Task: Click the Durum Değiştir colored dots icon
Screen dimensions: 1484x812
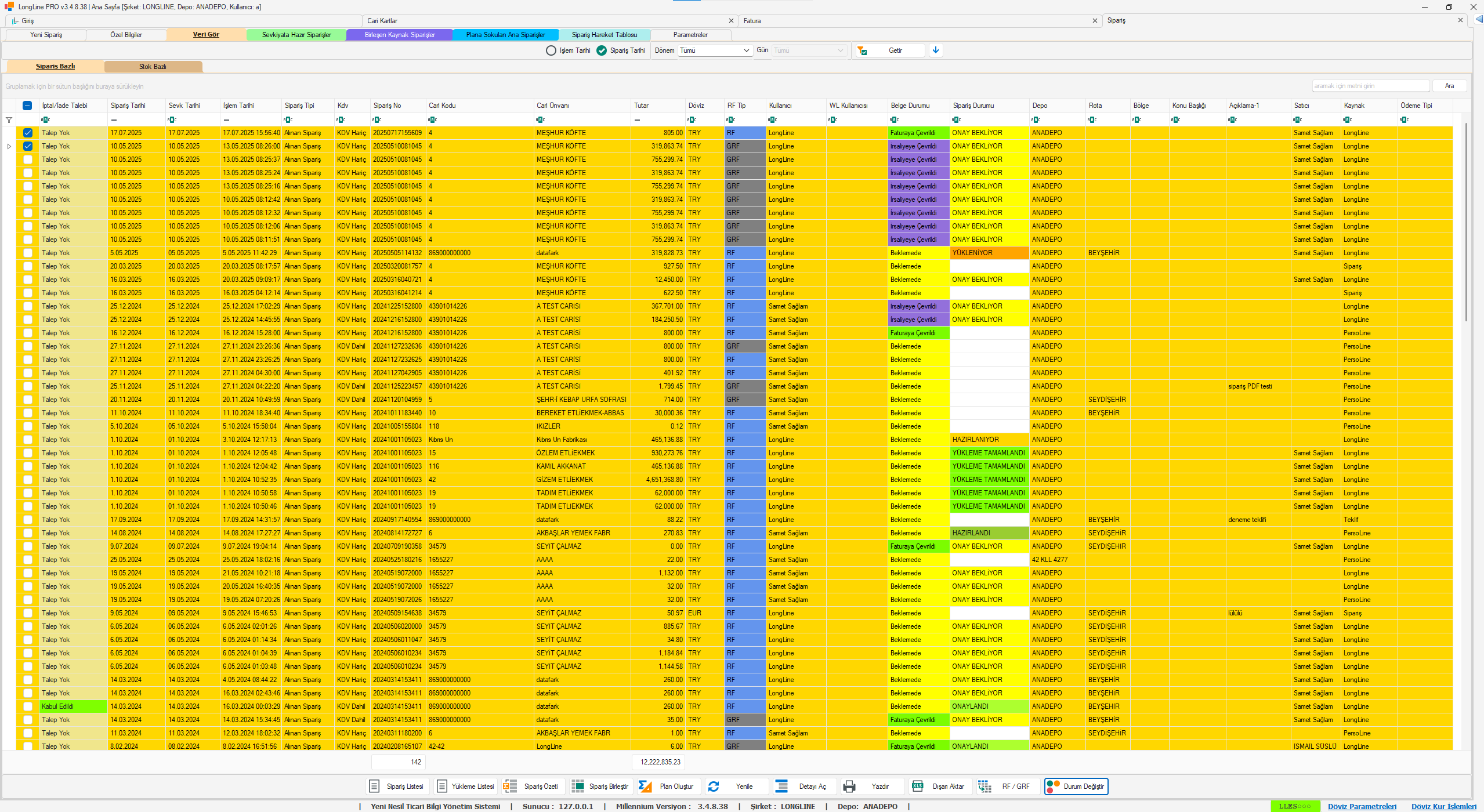Action: (1053, 786)
